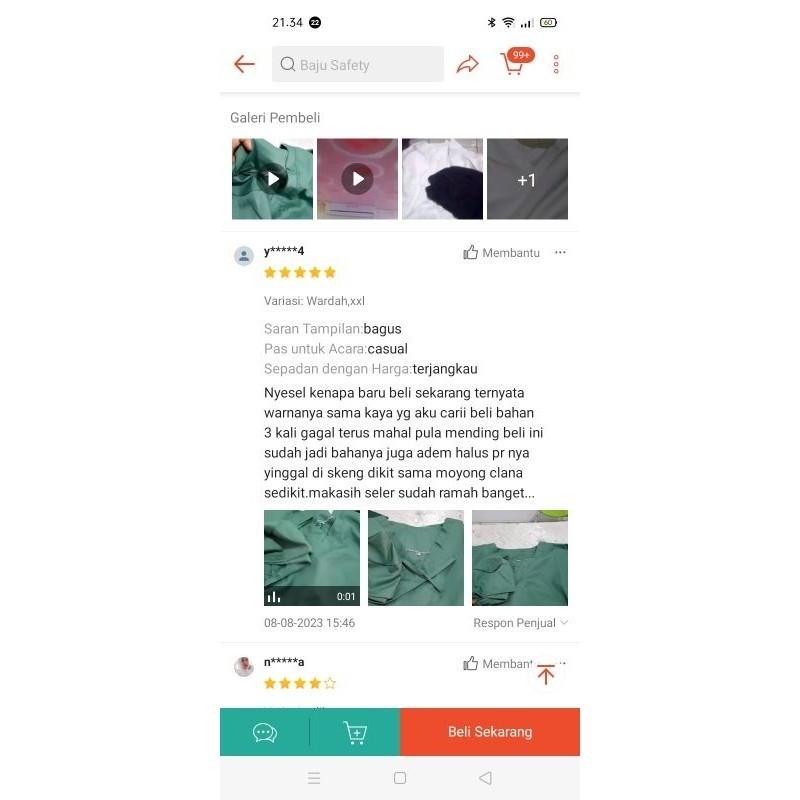Play the second pink gallery video
Viewport: 800px width, 800px height.
click(x=357, y=179)
